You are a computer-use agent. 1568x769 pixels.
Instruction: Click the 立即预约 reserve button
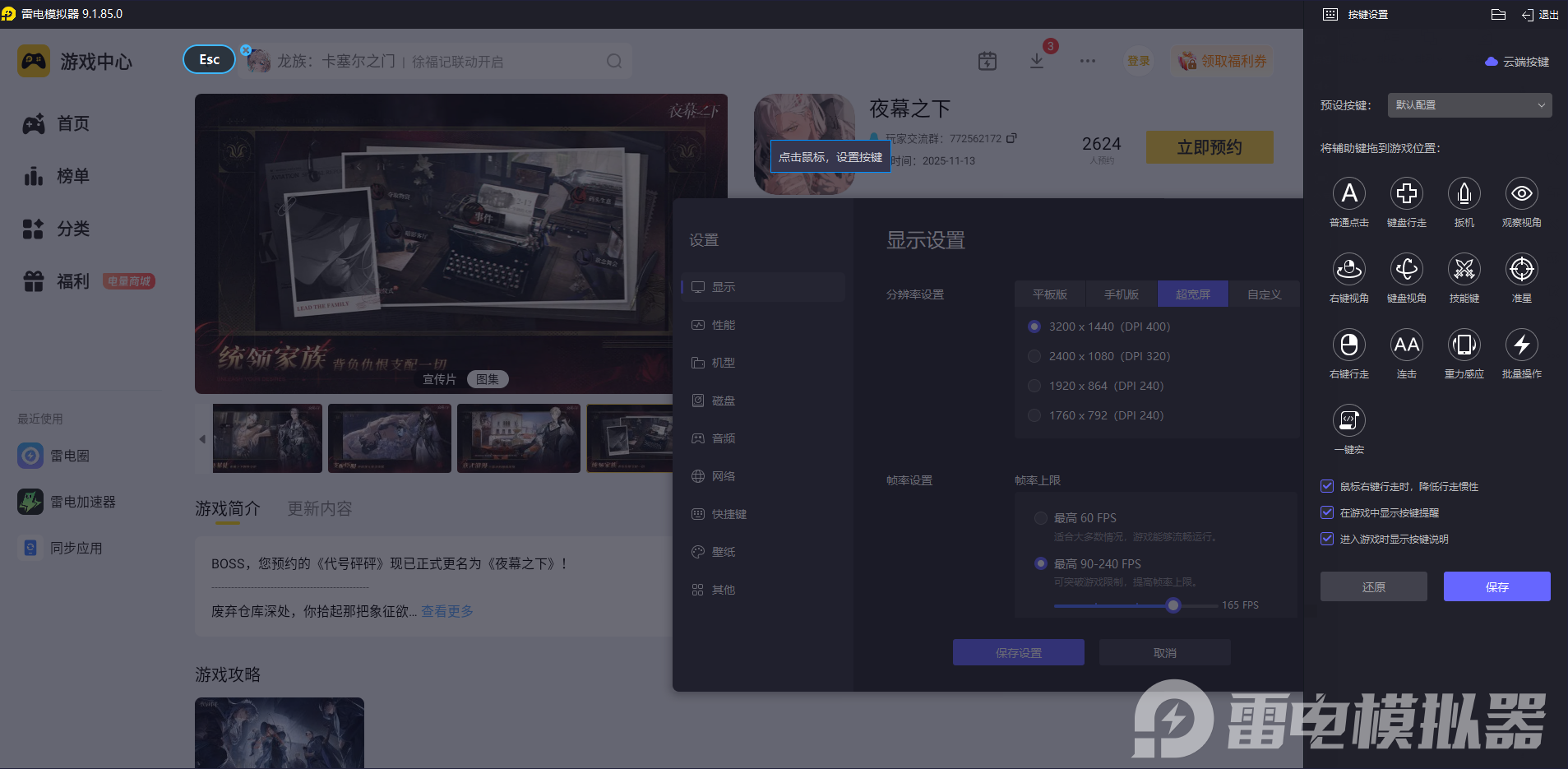(1210, 147)
